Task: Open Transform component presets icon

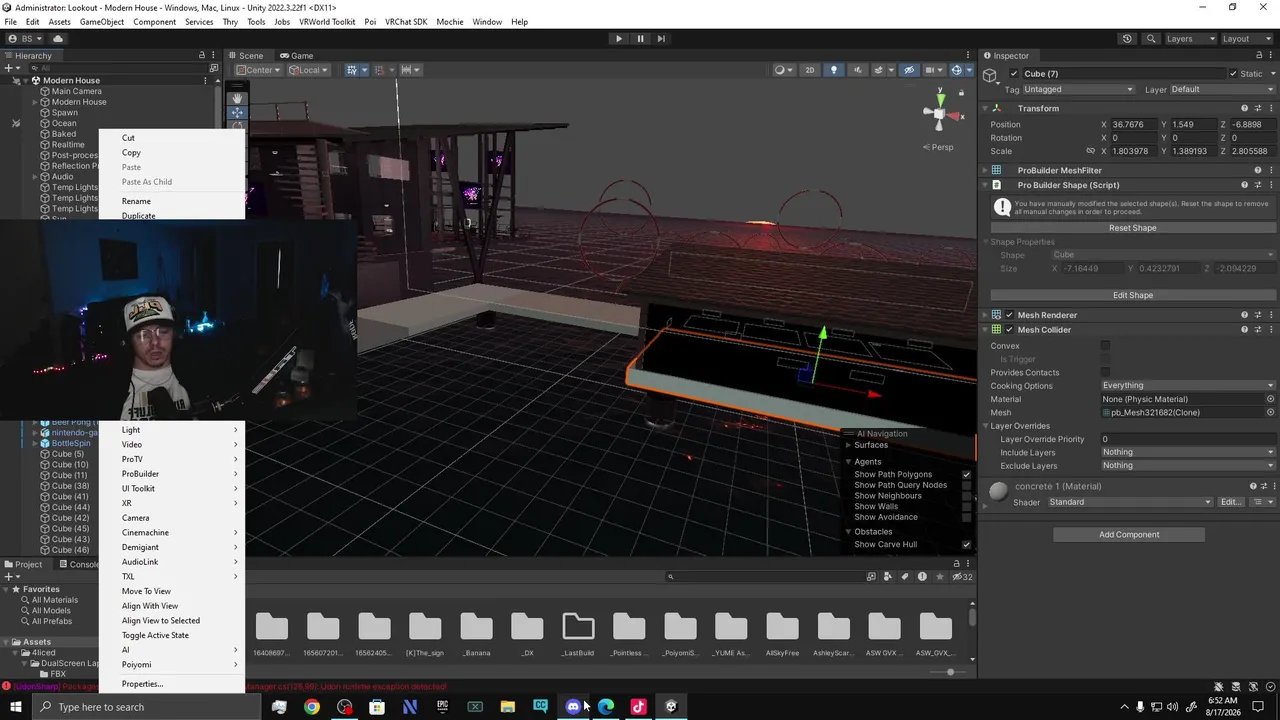Action: 1257,108
